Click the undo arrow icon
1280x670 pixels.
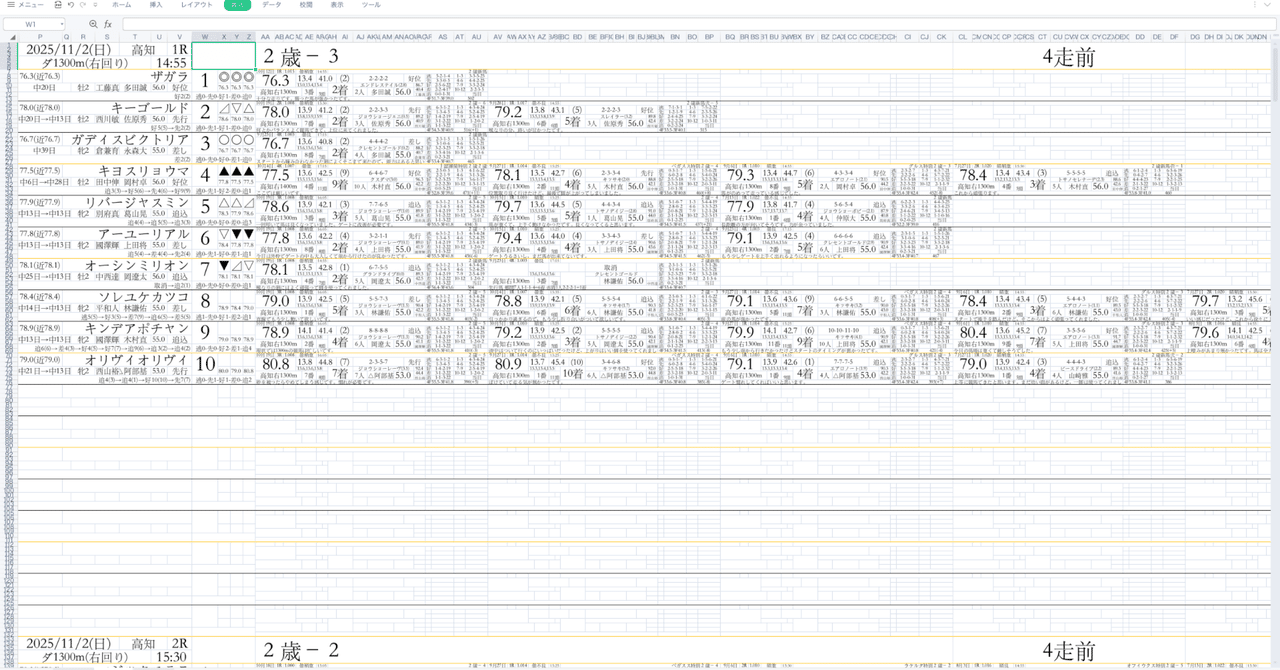coord(70,5)
